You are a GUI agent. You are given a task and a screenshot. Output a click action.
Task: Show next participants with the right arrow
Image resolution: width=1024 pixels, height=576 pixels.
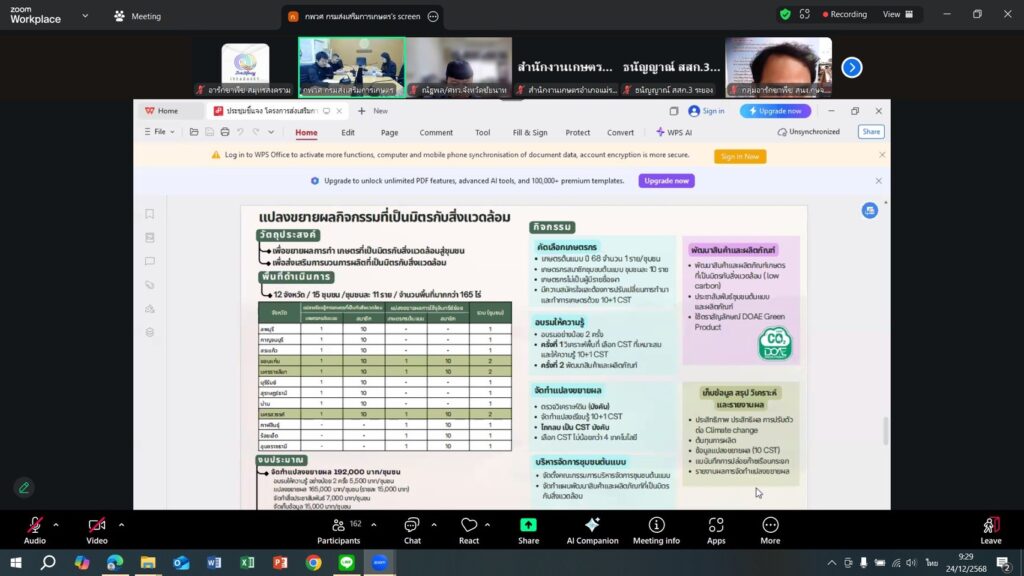point(851,67)
